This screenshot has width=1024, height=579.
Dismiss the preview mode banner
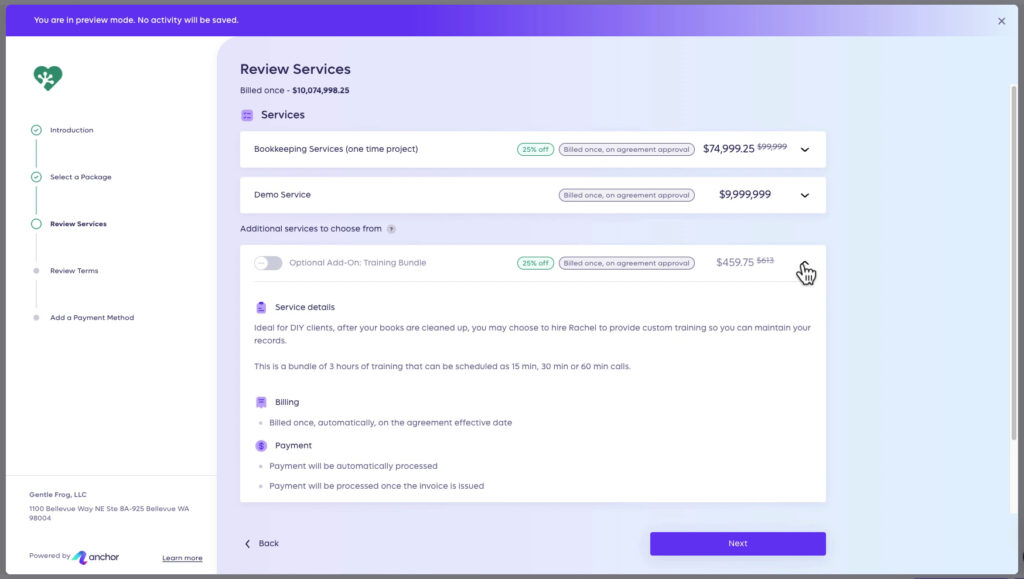tap(1000, 20)
